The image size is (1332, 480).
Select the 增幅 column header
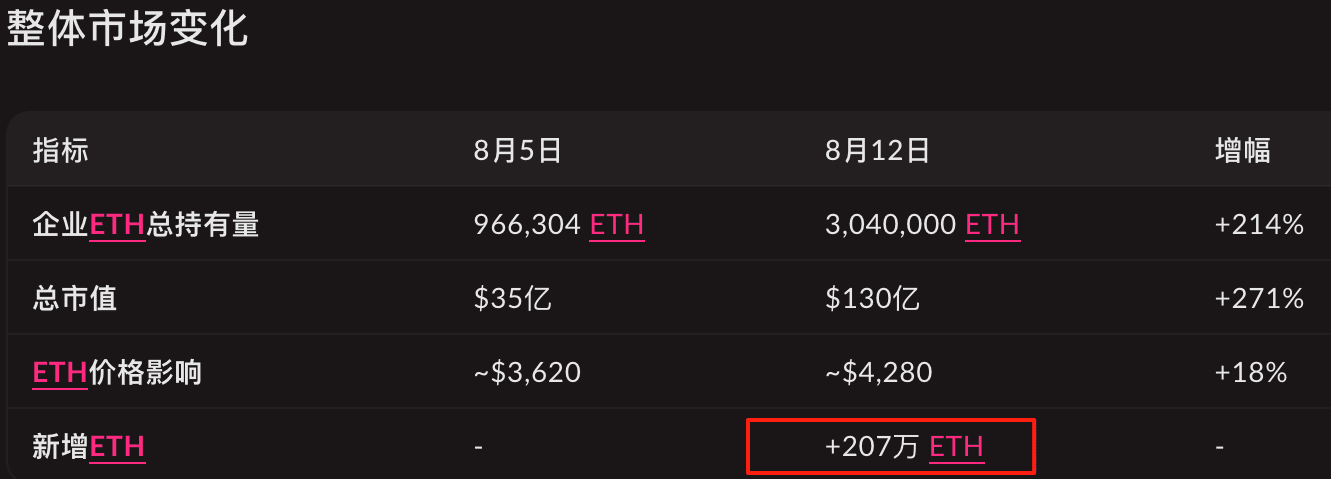1242,151
